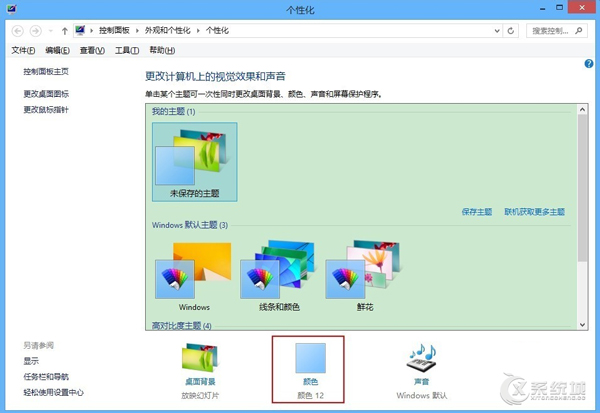Maximize the 个性化 window
Viewport: 600px width, 413px height.
(559, 8)
